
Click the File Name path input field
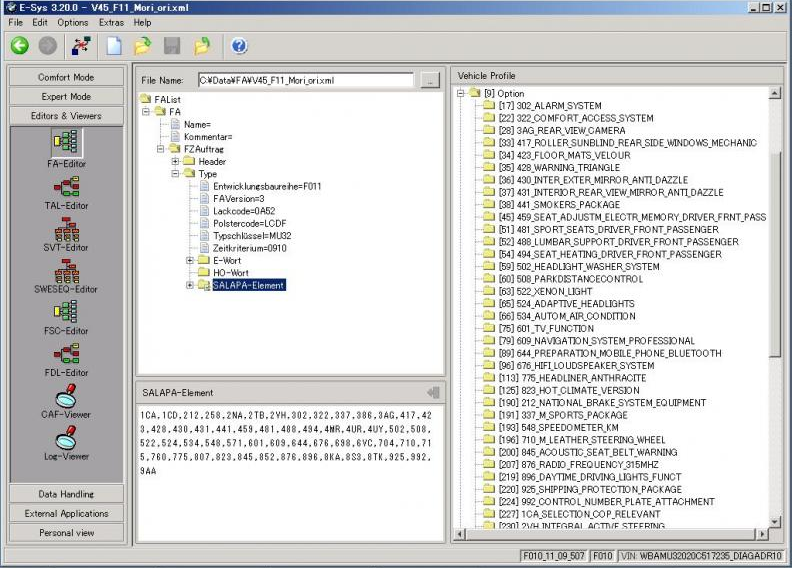305,80
